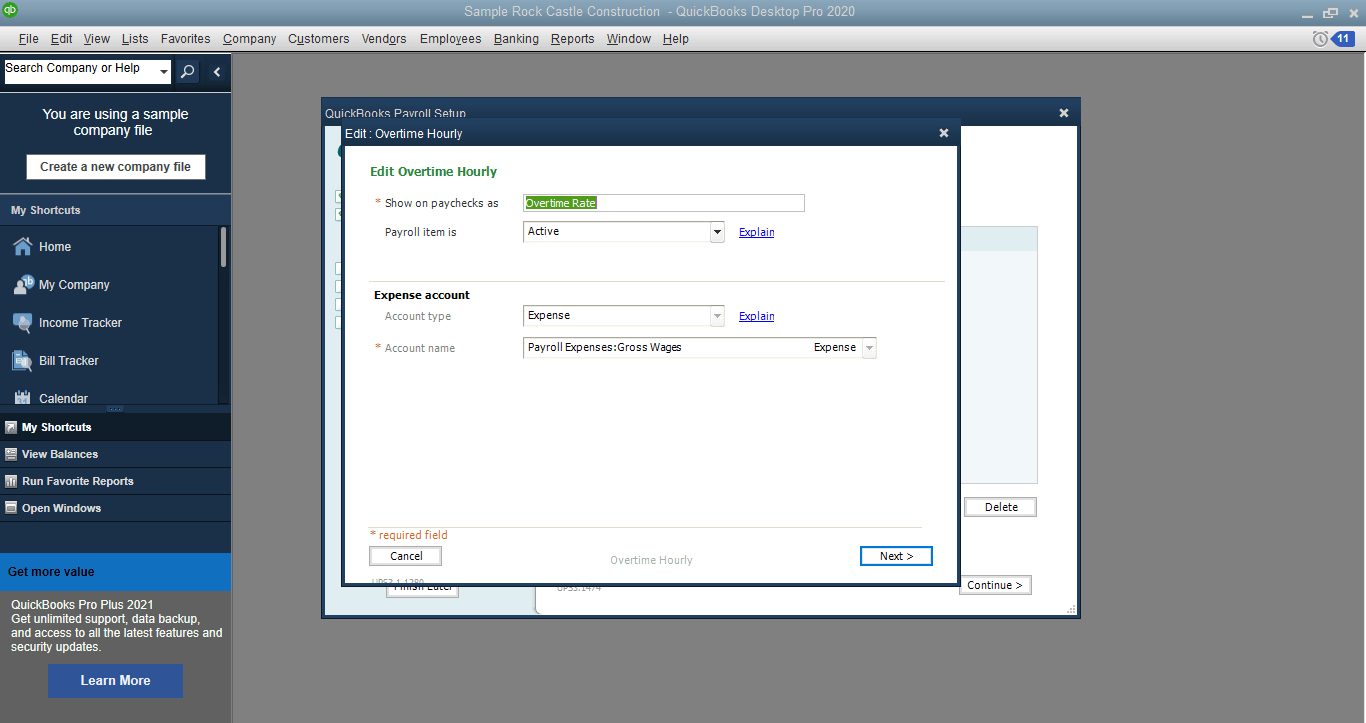Open the Account name dropdown arrow
The width and height of the screenshot is (1366, 723).
click(869, 348)
